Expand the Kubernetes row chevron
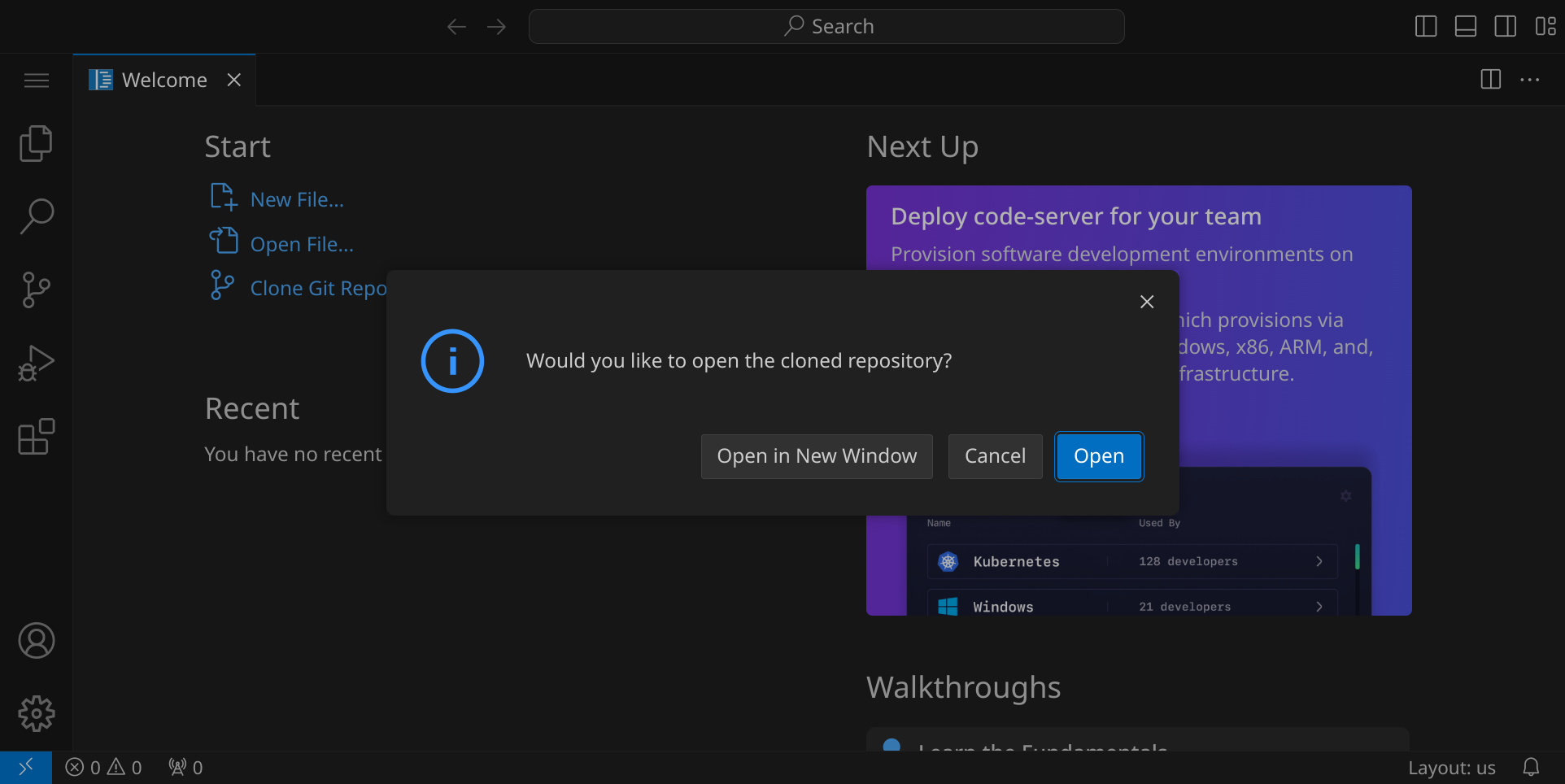This screenshot has height=784, width=1565. 1319,561
